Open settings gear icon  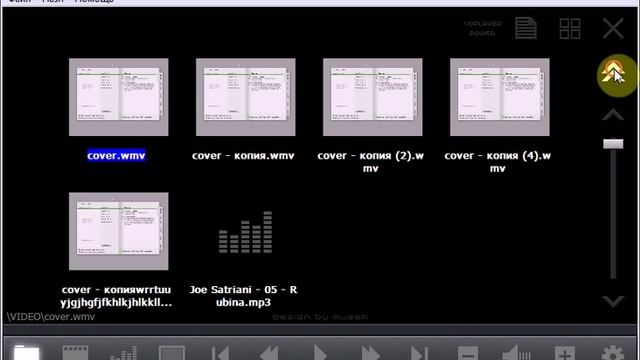click(x=613, y=353)
